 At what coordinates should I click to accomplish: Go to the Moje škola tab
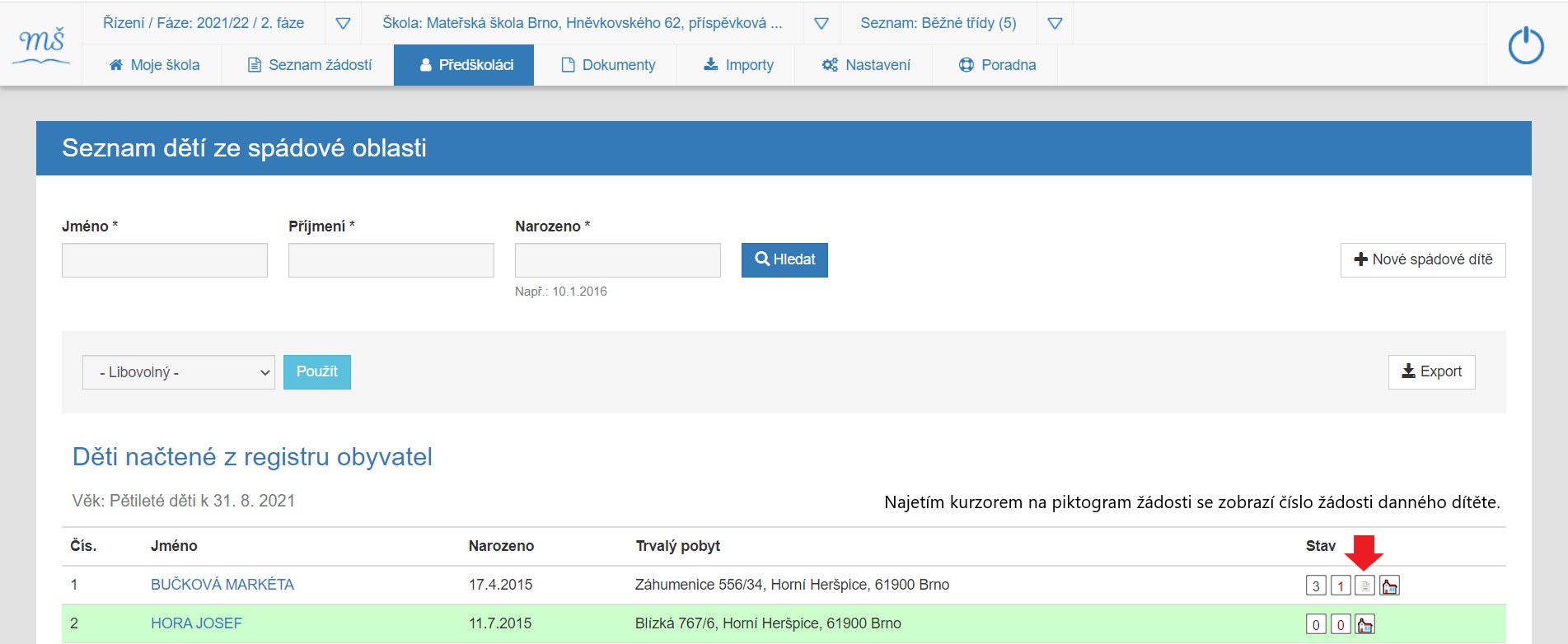pyautogui.click(x=154, y=65)
